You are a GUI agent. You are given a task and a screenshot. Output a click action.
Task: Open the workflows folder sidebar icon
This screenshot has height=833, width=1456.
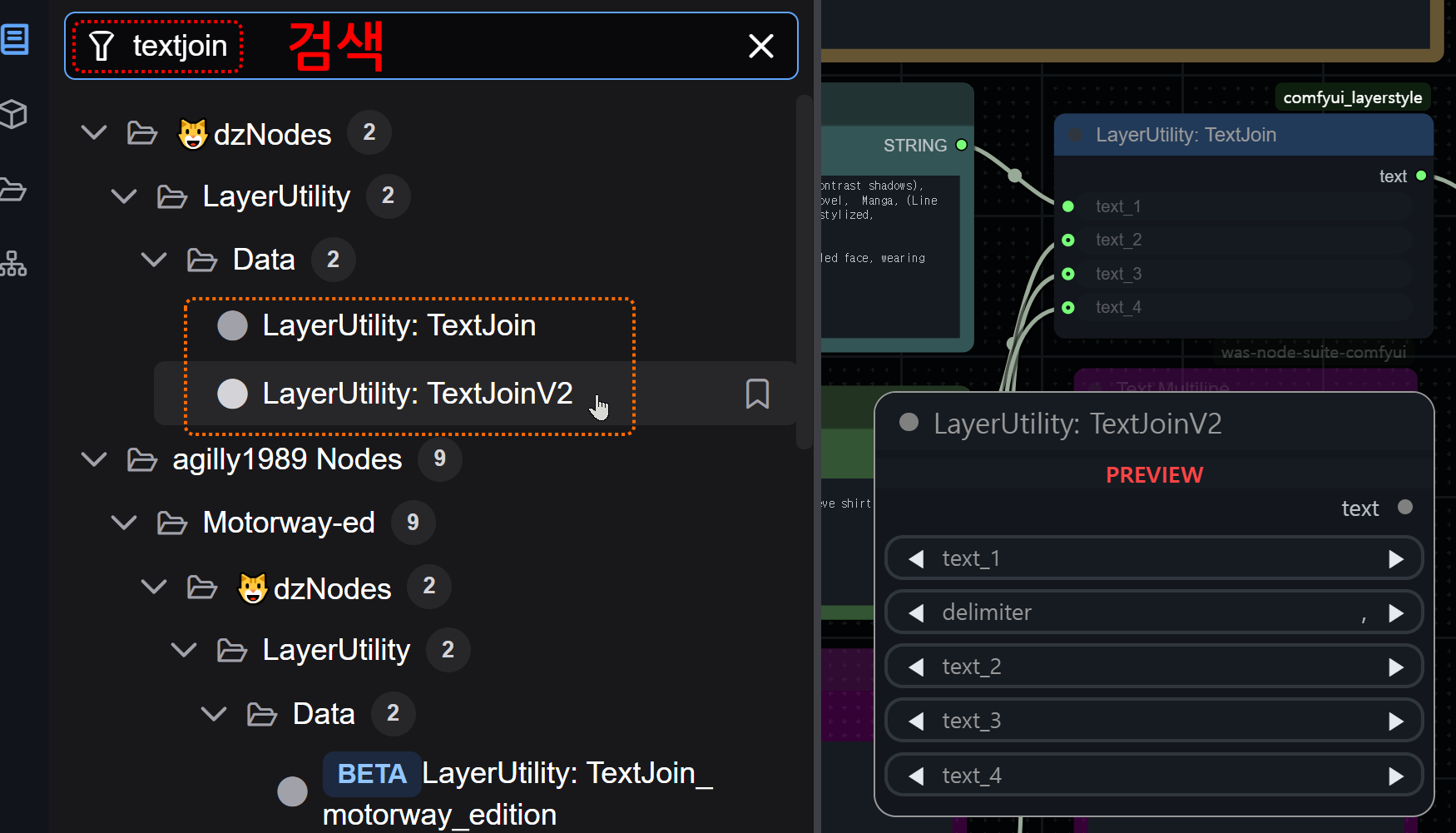click(12, 189)
